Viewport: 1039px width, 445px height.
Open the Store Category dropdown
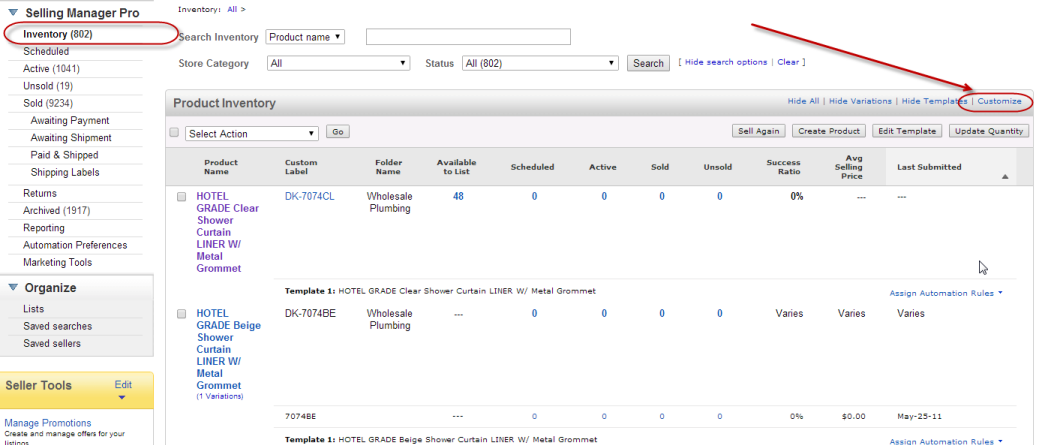pos(339,64)
